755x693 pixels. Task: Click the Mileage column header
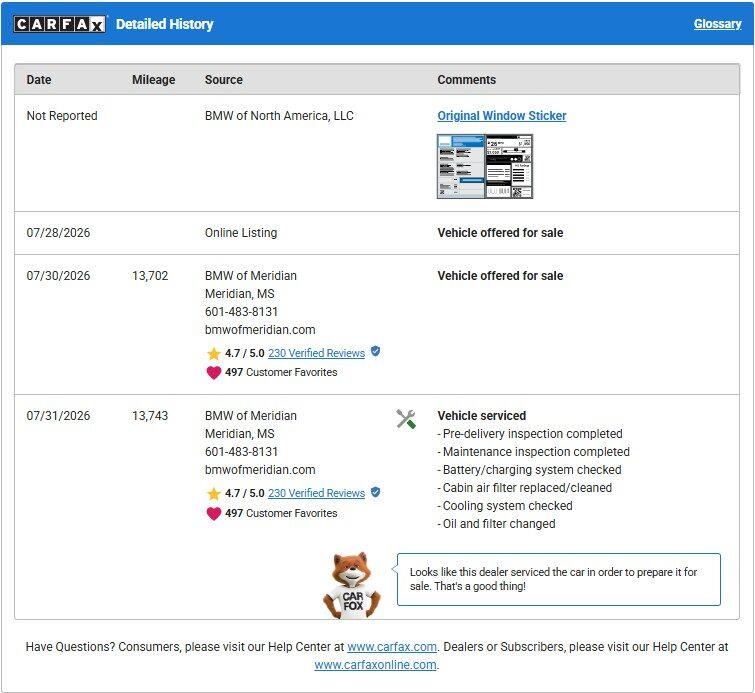pos(154,79)
